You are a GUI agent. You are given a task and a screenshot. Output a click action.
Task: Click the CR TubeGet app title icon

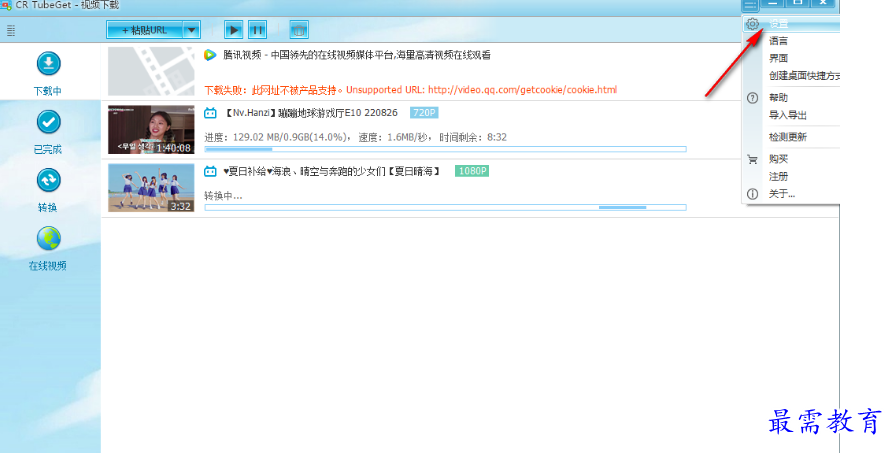tap(6, 5)
